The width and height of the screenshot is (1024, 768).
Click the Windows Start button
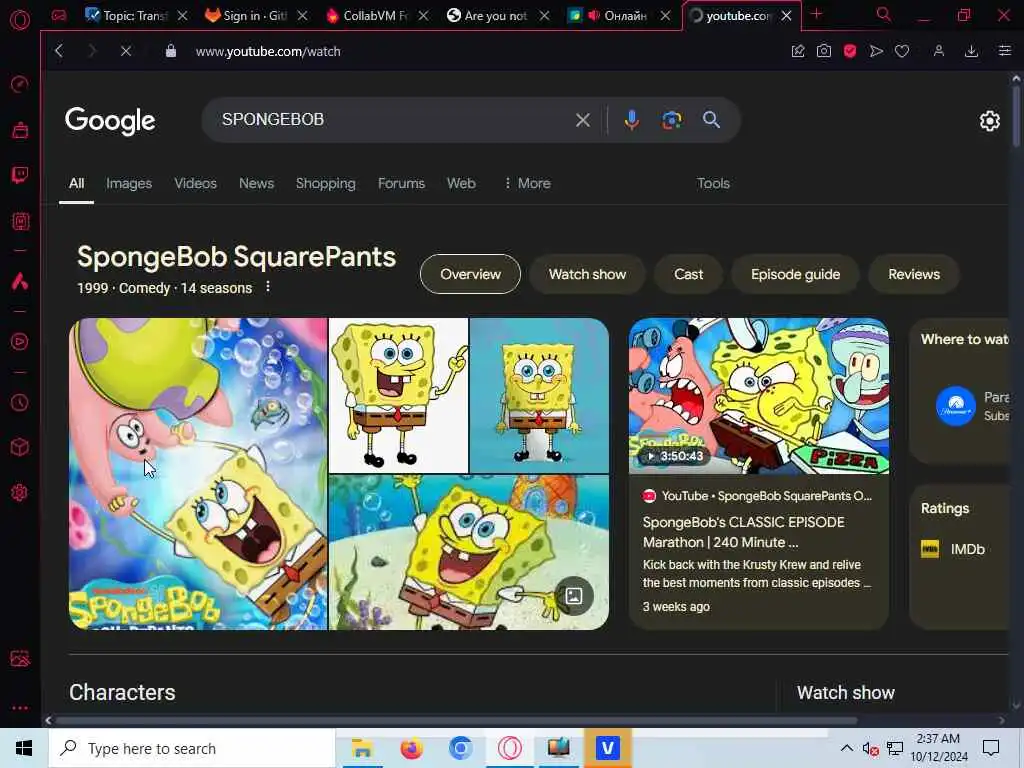[x=24, y=748]
